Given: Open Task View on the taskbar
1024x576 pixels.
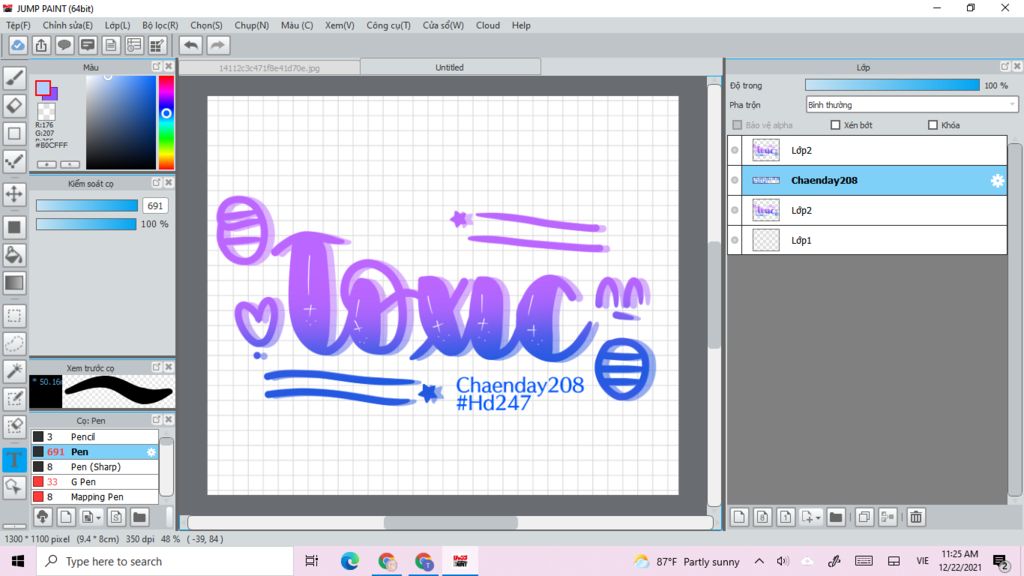Looking at the screenshot, I should pyautogui.click(x=312, y=561).
